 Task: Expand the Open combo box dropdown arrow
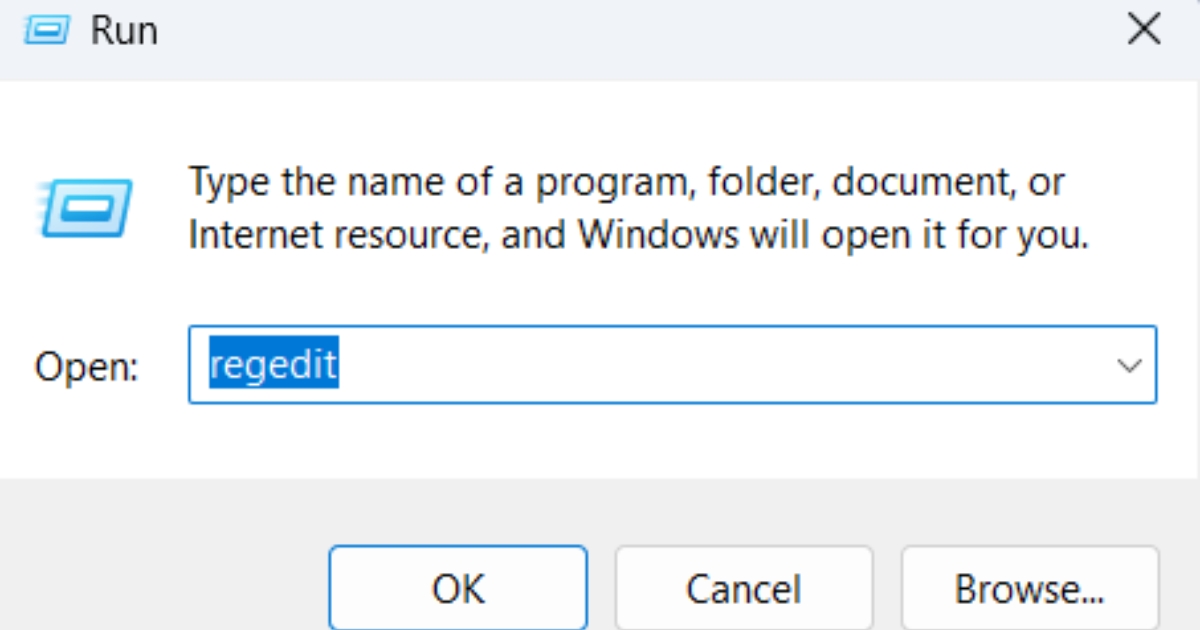(x=1130, y=365)
